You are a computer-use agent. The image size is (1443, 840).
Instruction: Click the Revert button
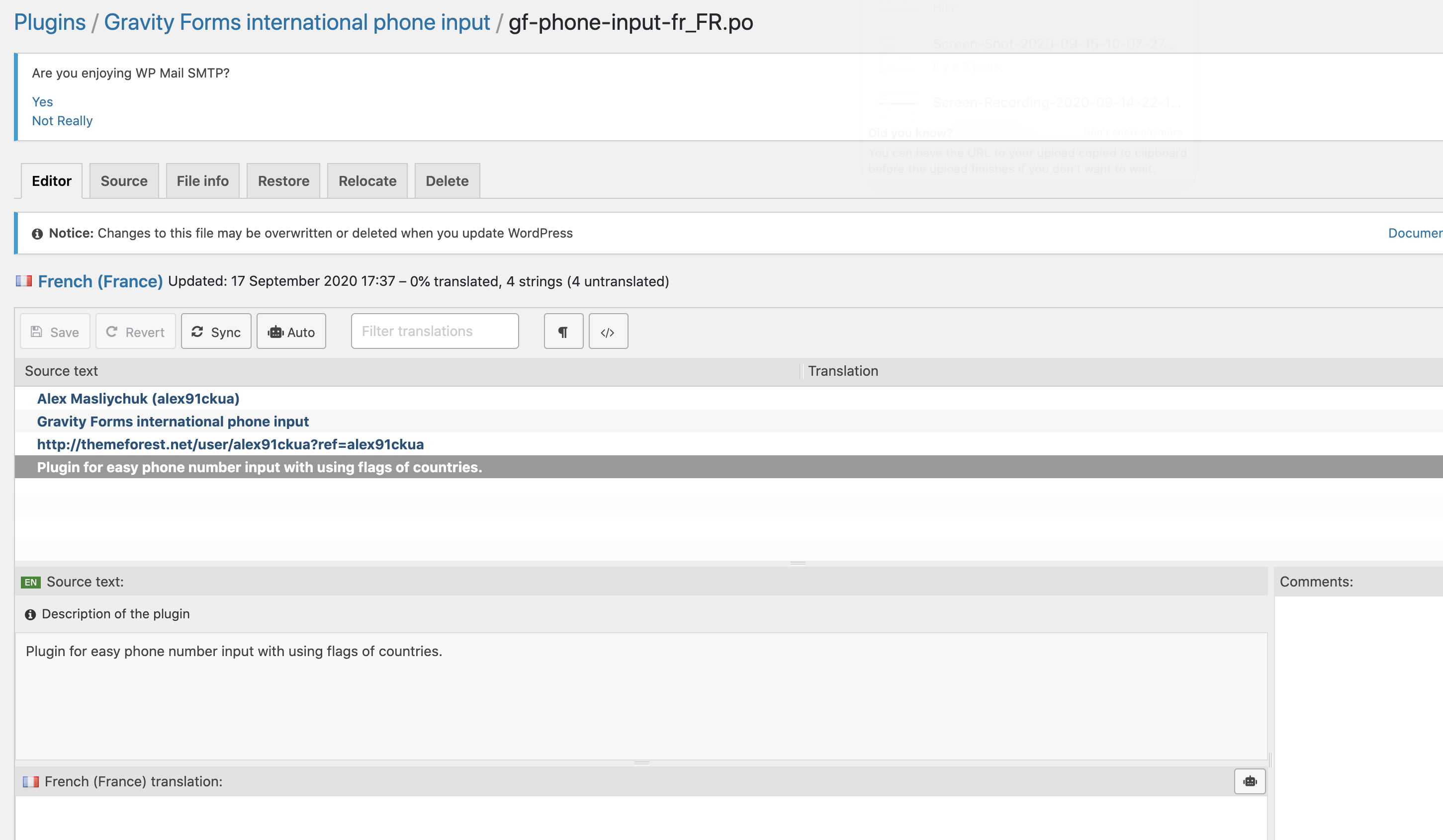click(x=135, y=332)
